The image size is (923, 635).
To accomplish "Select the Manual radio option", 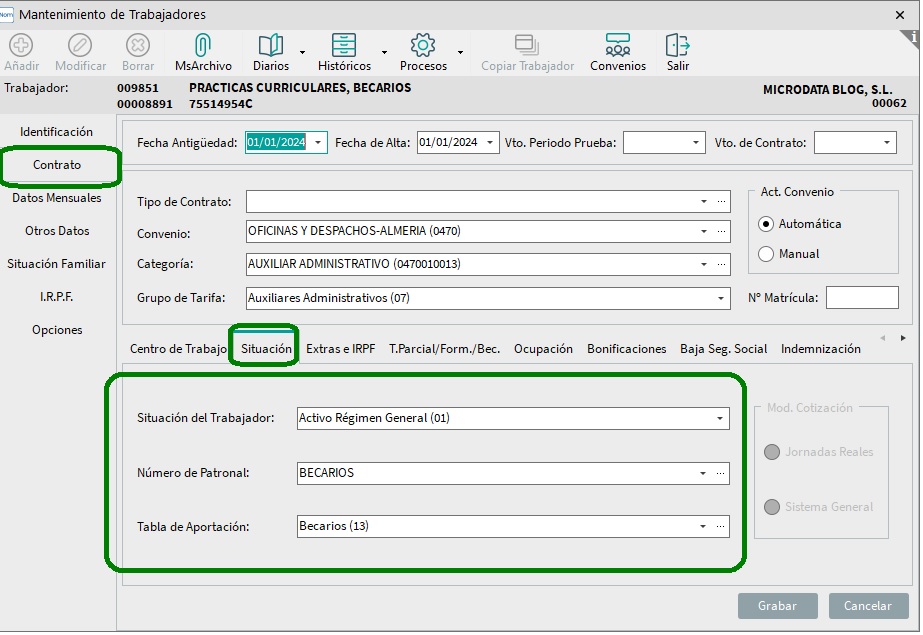I will coord(767,254).
